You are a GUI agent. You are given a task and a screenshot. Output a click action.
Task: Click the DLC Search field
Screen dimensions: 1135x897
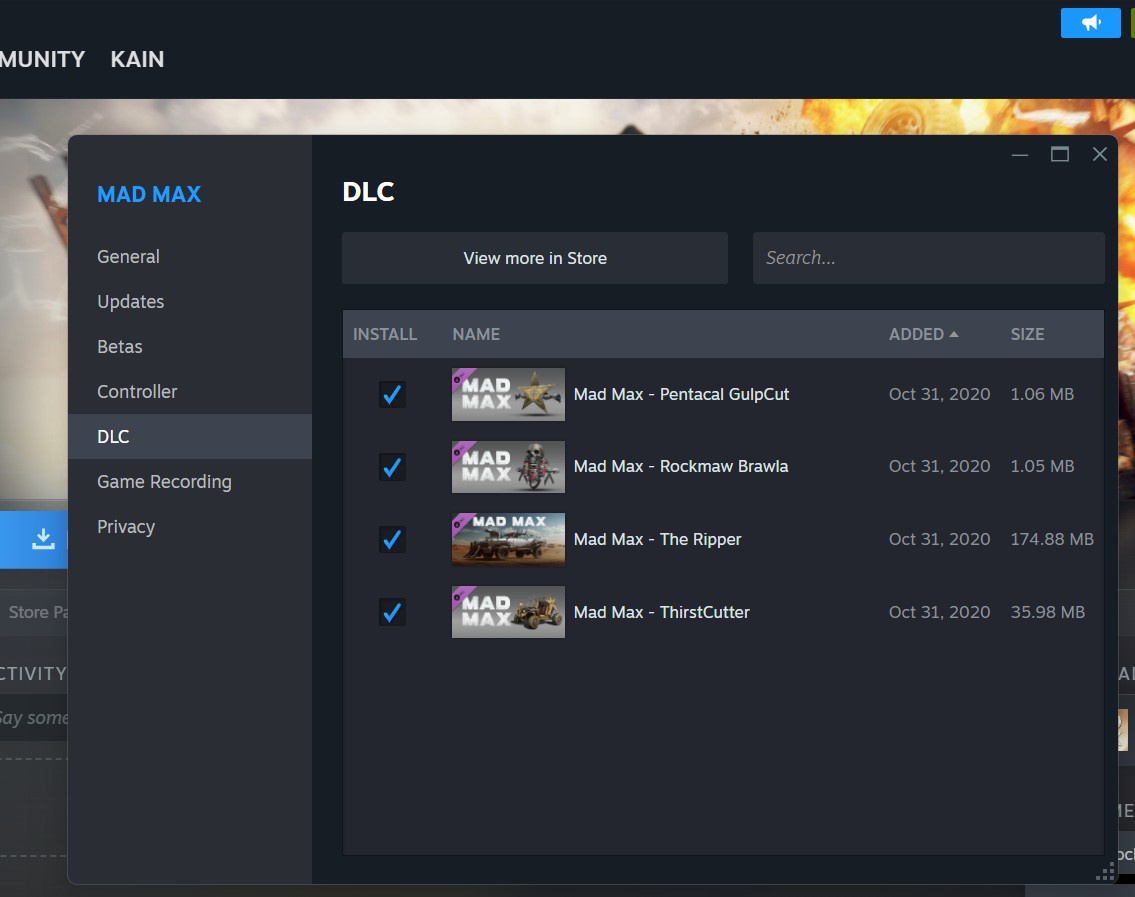pos(929,258)
